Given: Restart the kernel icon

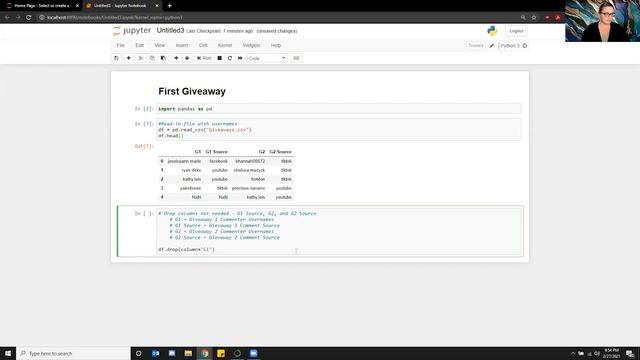Looking at the screenshot, I should pos(230,58).
